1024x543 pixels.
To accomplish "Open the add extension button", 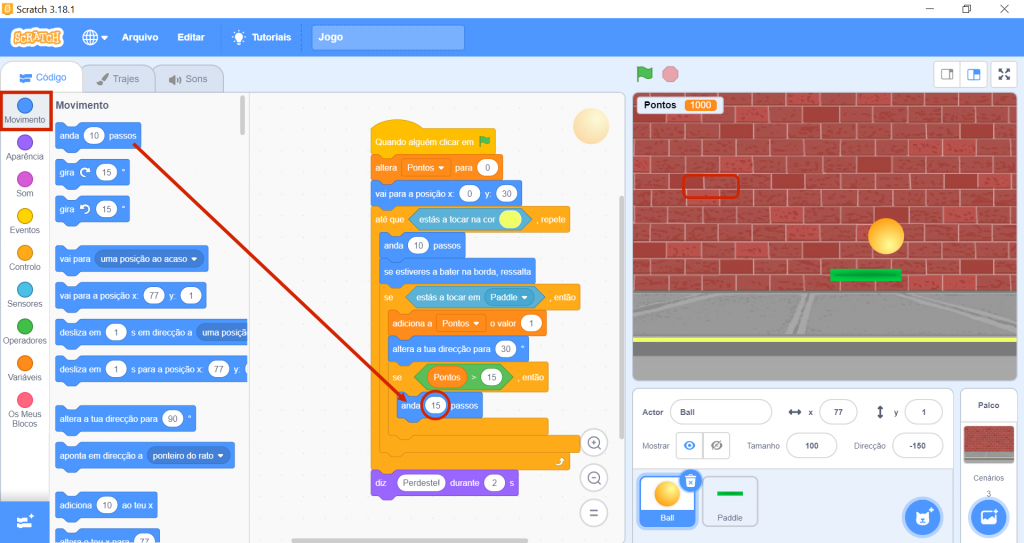I will click(25, 521).
